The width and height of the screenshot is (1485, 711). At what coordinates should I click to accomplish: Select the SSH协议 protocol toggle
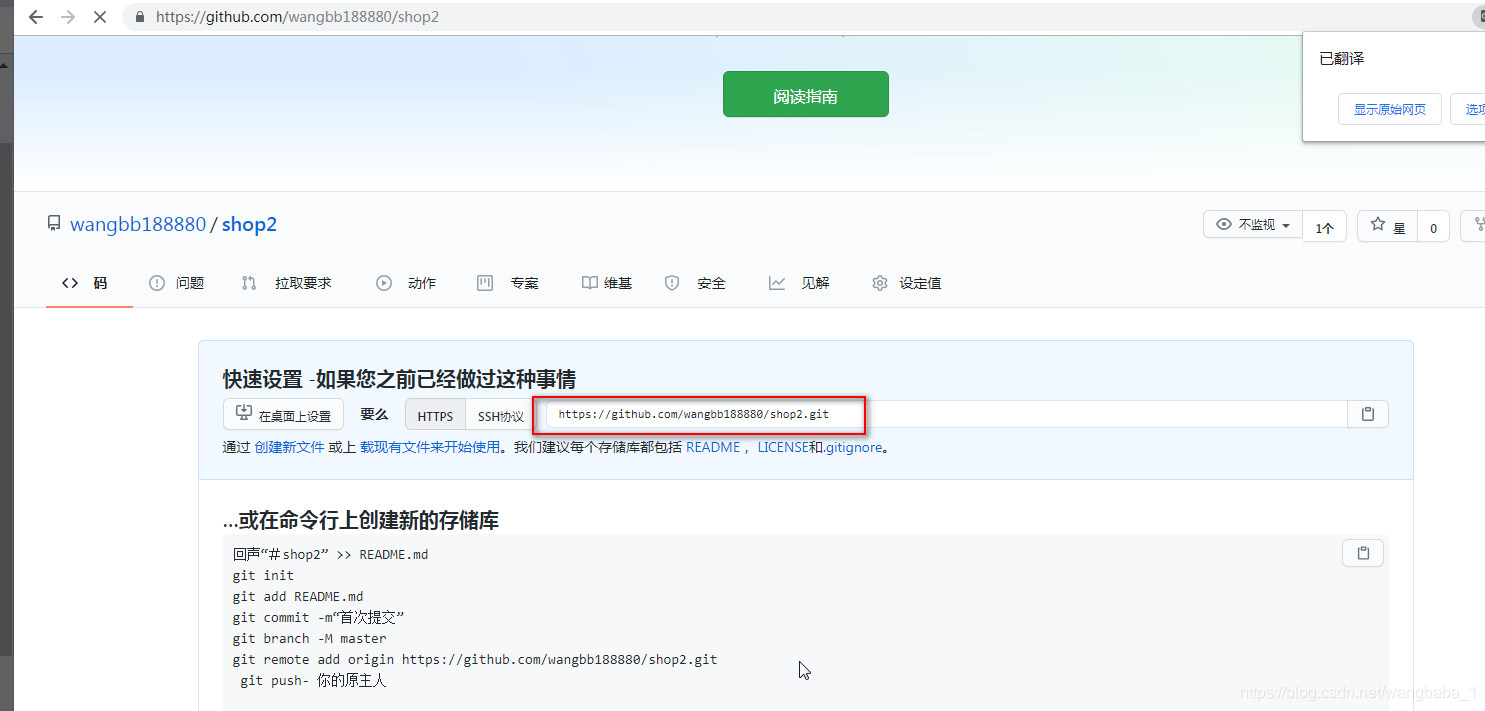click(x=500, y=415)
